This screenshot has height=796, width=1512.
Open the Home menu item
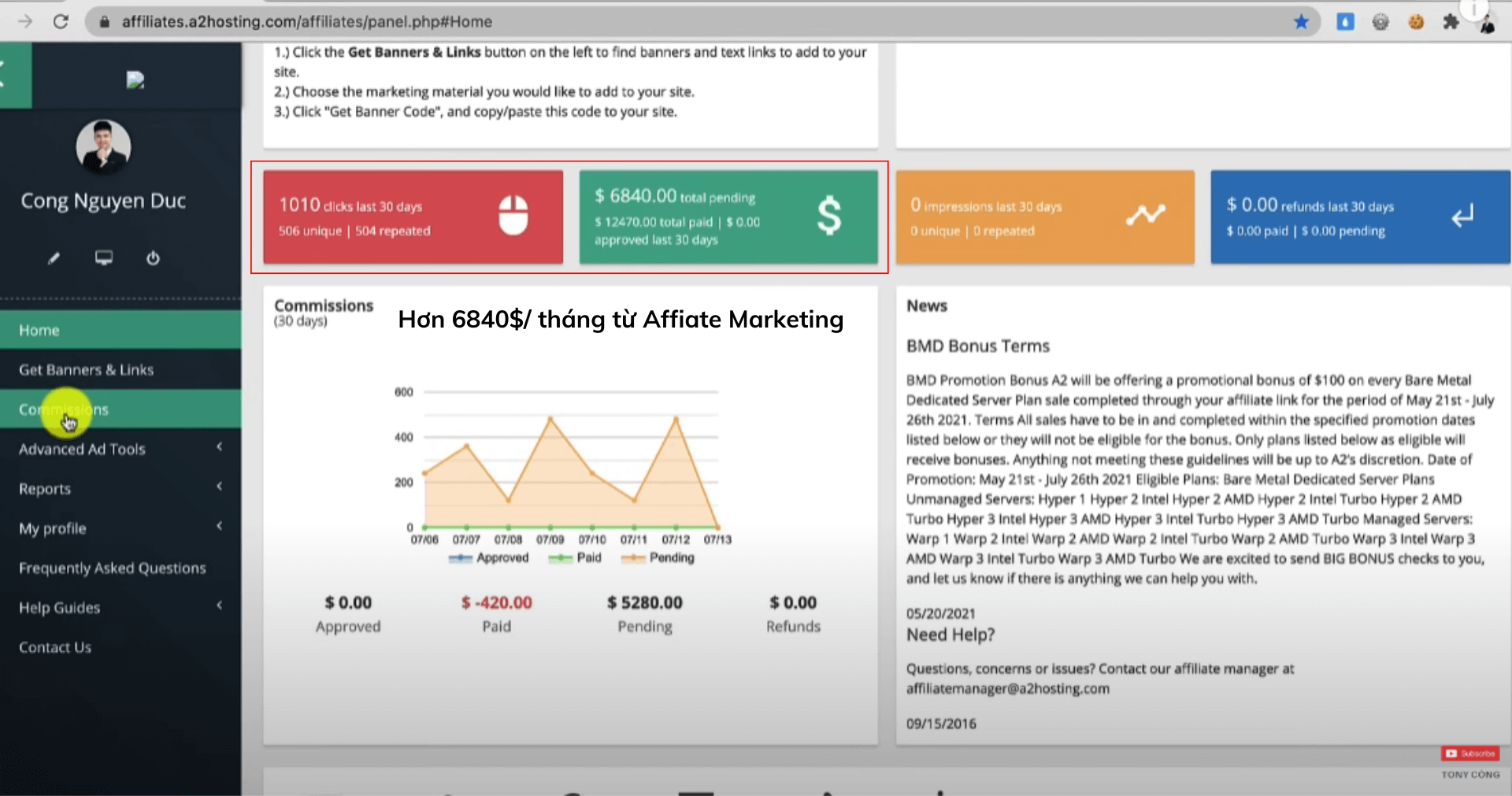coord(120,330)
